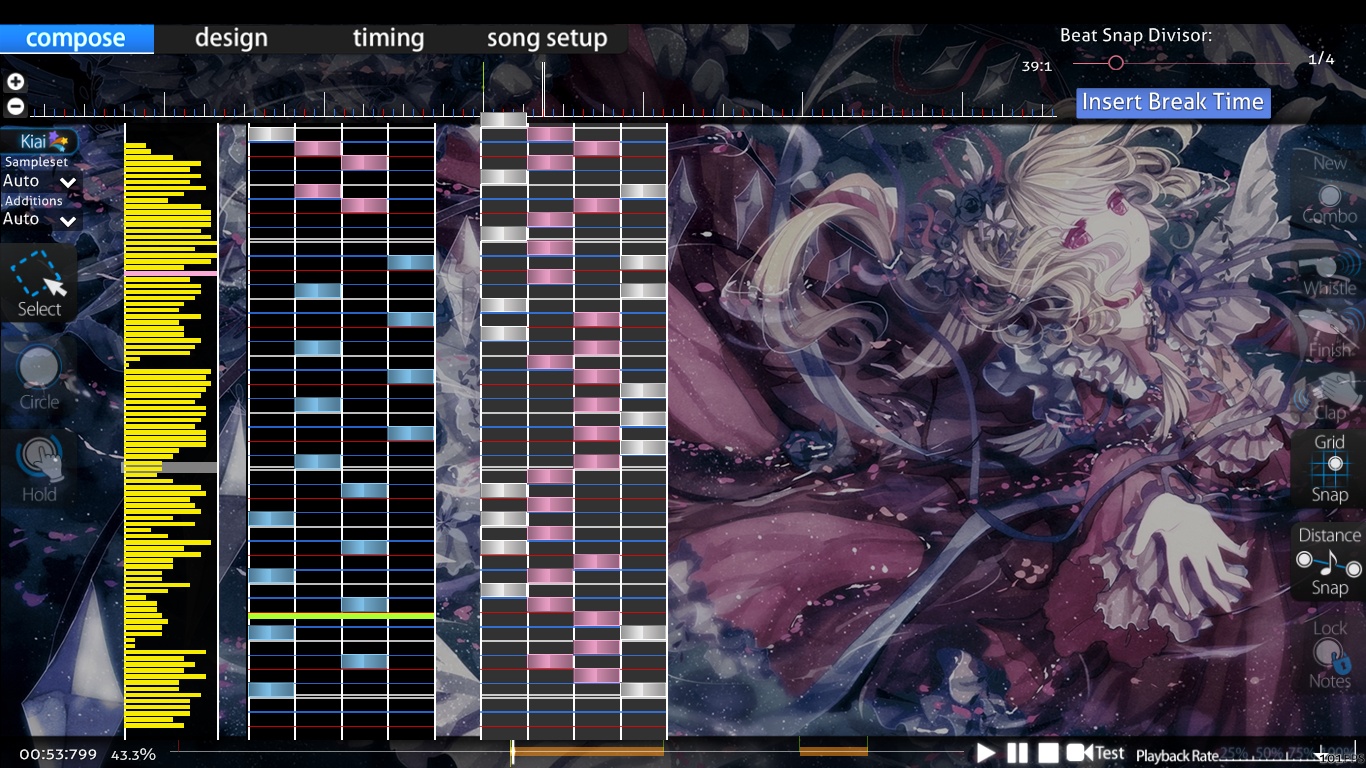Click the 1/4 snap divisor value
The width and height of the screenshot is (1366, 768).
1321,59
